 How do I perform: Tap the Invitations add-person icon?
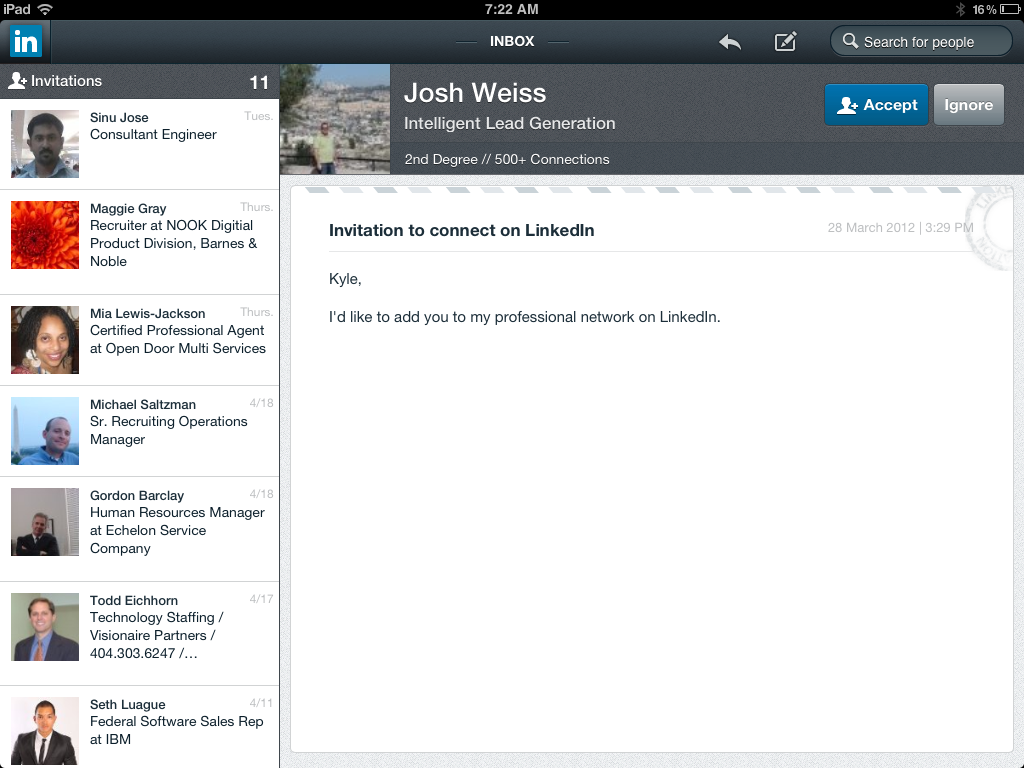click(17, 81)
